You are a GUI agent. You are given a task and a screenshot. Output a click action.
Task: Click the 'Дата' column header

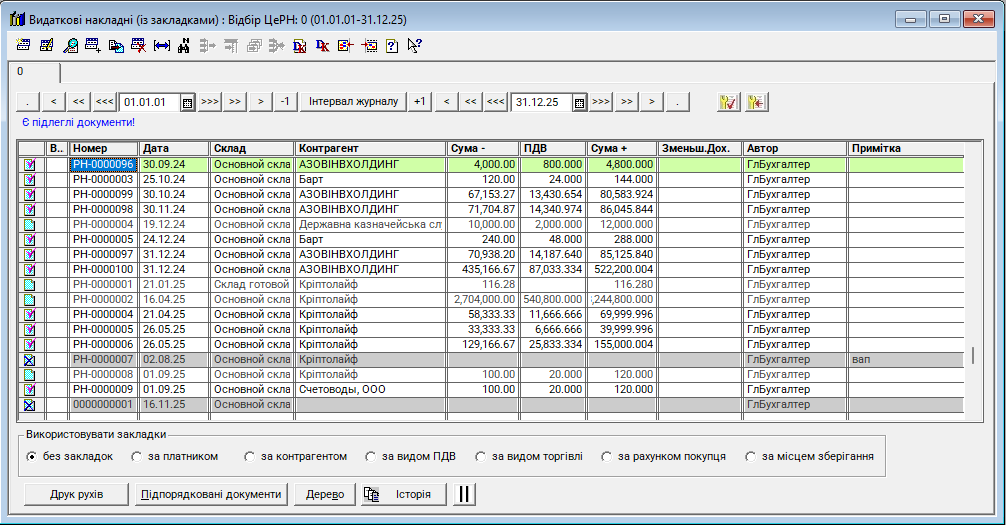[x=173, y=149]
